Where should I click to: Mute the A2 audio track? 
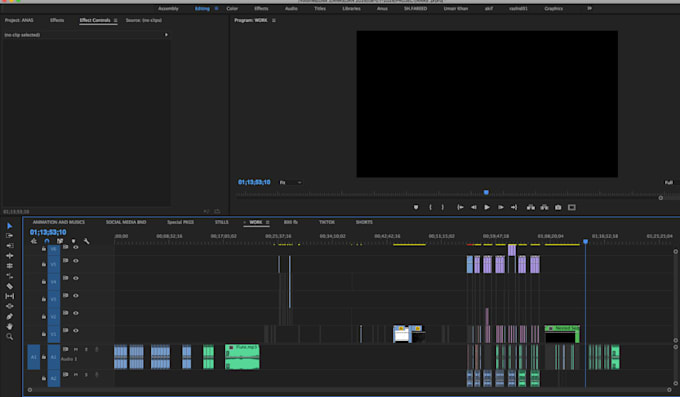pos(76,374)
